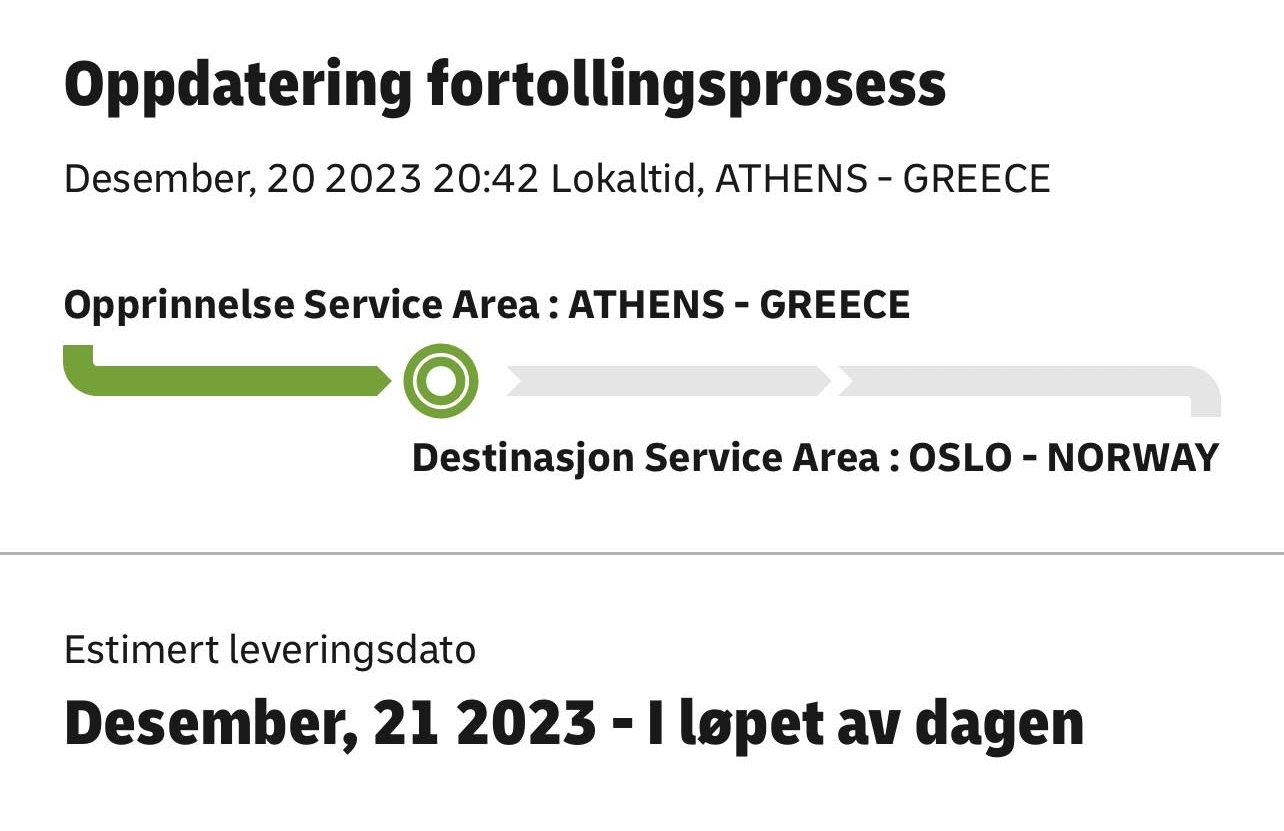Click arrow notch between the gray segments

coord(834,381)
